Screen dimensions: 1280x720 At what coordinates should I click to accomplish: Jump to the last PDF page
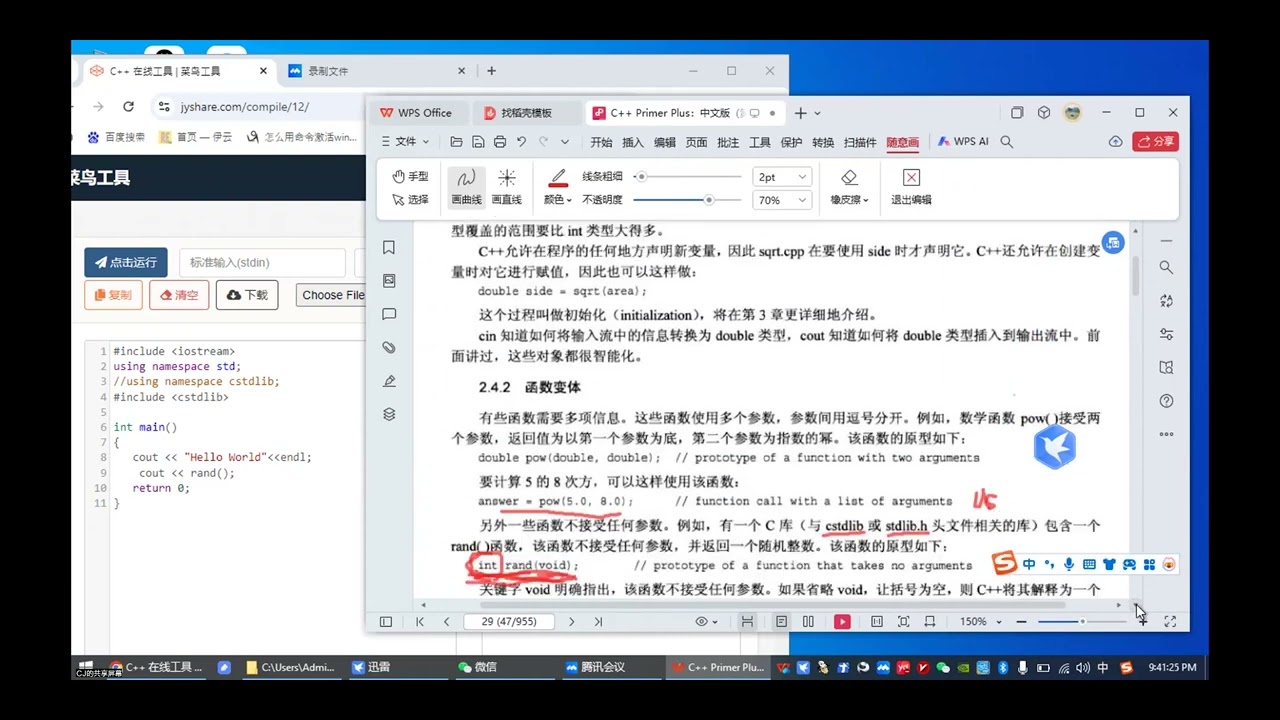pos(598,622)
